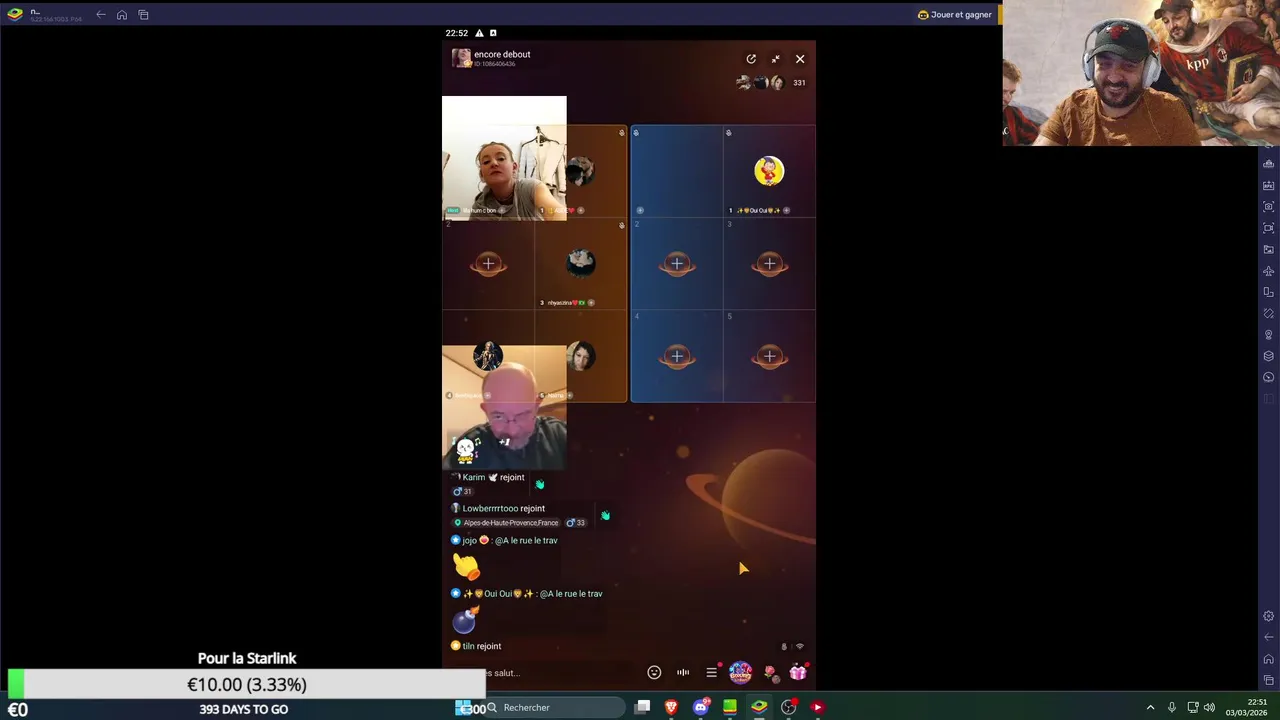Tap the audio waveform icon in chat bar

(x=683, y=672)
